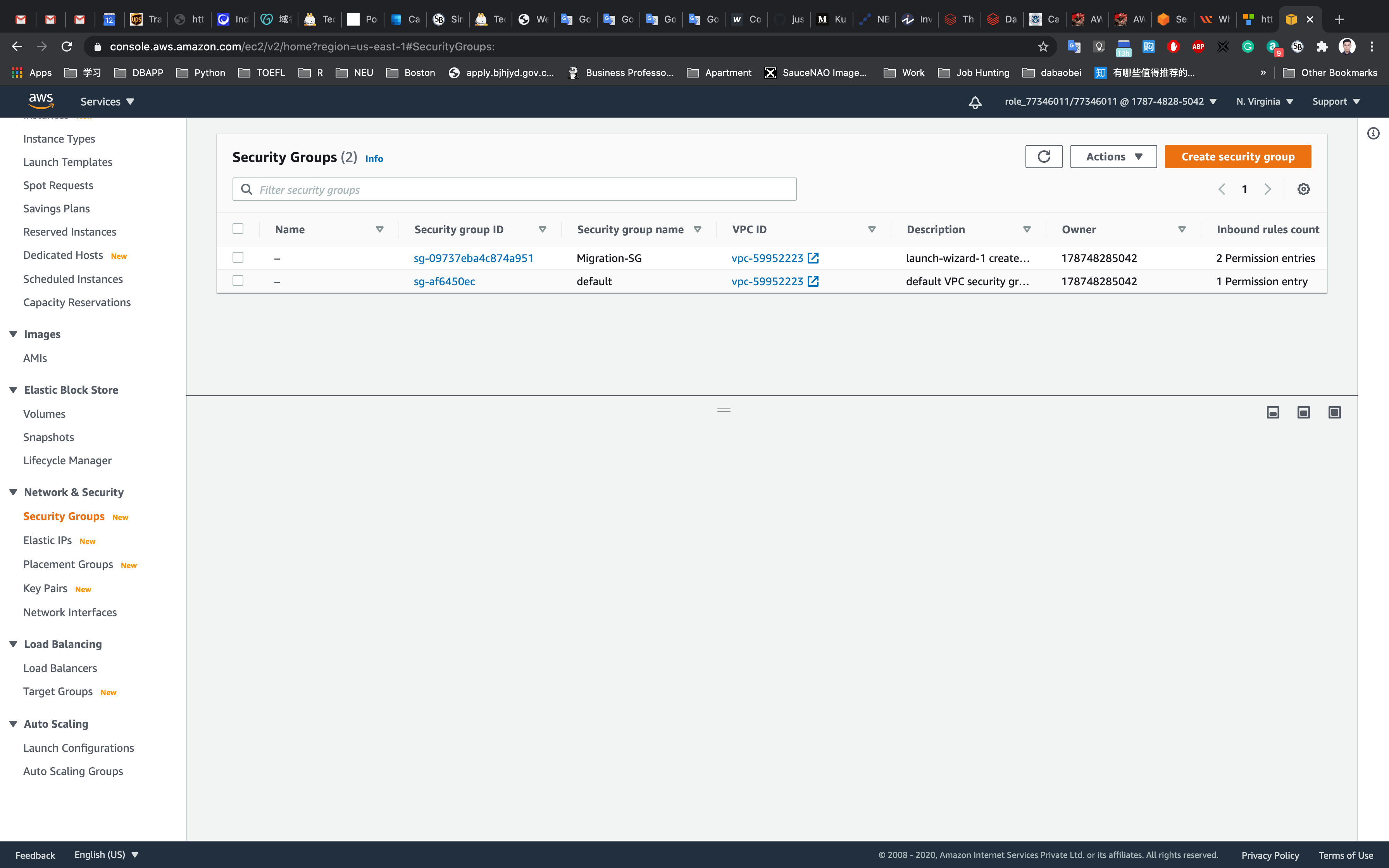This screenshot has height=868, width=1389.
Task: Collapse the Network & Security section
Action: point(13,492)
